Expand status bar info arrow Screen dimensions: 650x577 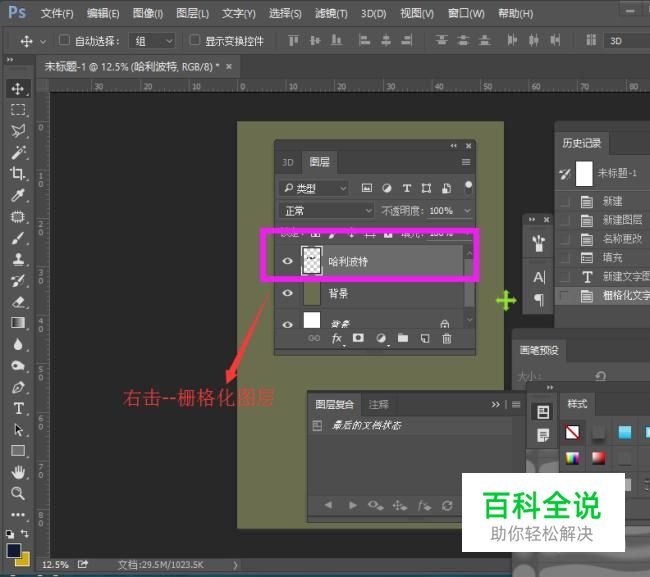pos(235,565)
